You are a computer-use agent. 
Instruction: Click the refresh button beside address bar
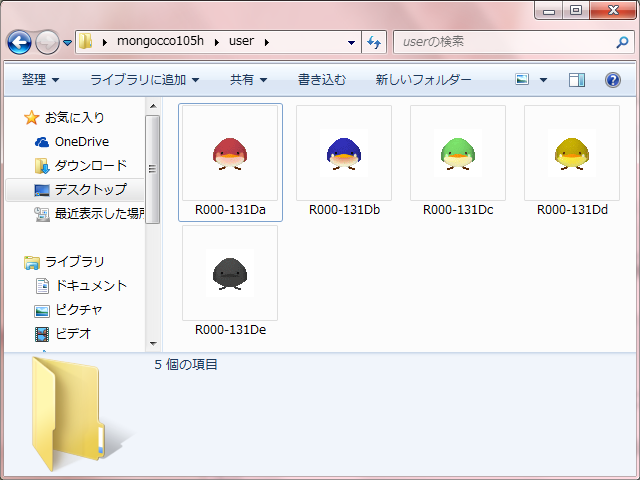tap(375, 42)
